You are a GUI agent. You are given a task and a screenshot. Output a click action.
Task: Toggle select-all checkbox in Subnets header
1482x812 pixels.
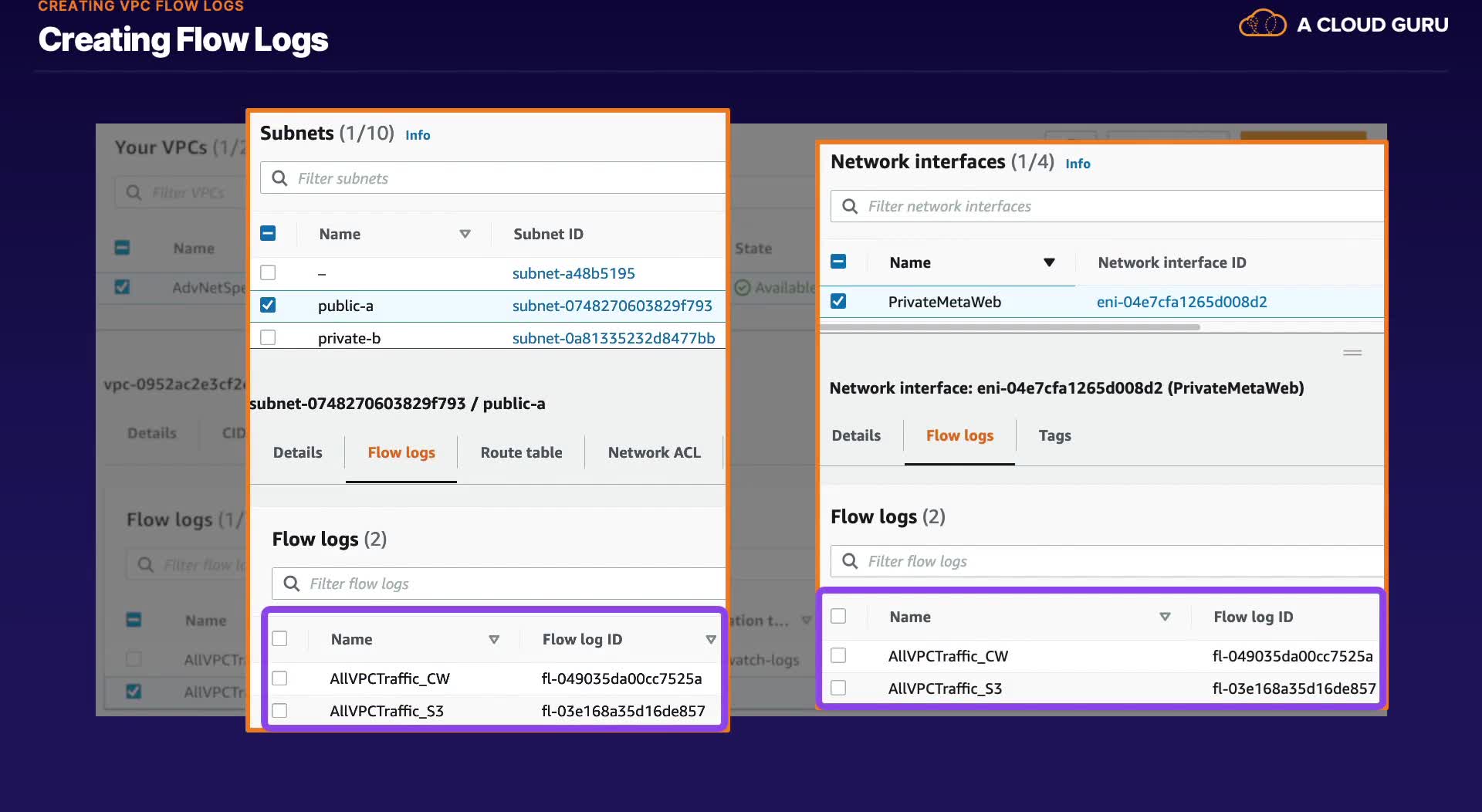click(x=268, y=233)
